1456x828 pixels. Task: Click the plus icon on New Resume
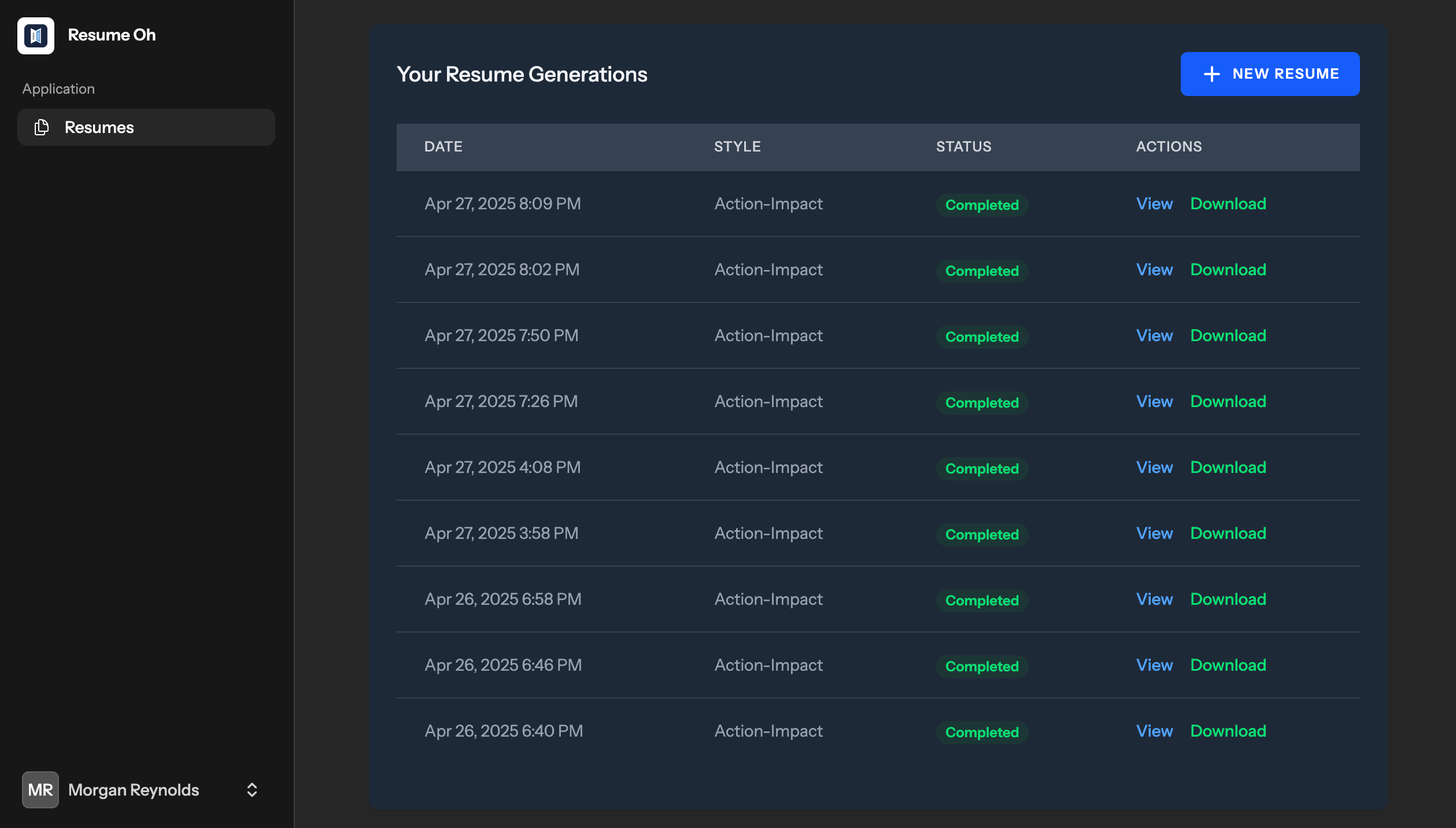[x=1211, y=74]
